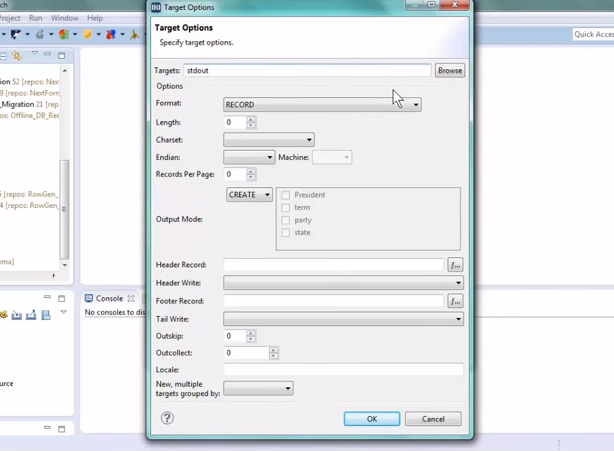Open the Run menu
This screenshot has height=451, width=614.
(36, 18)
